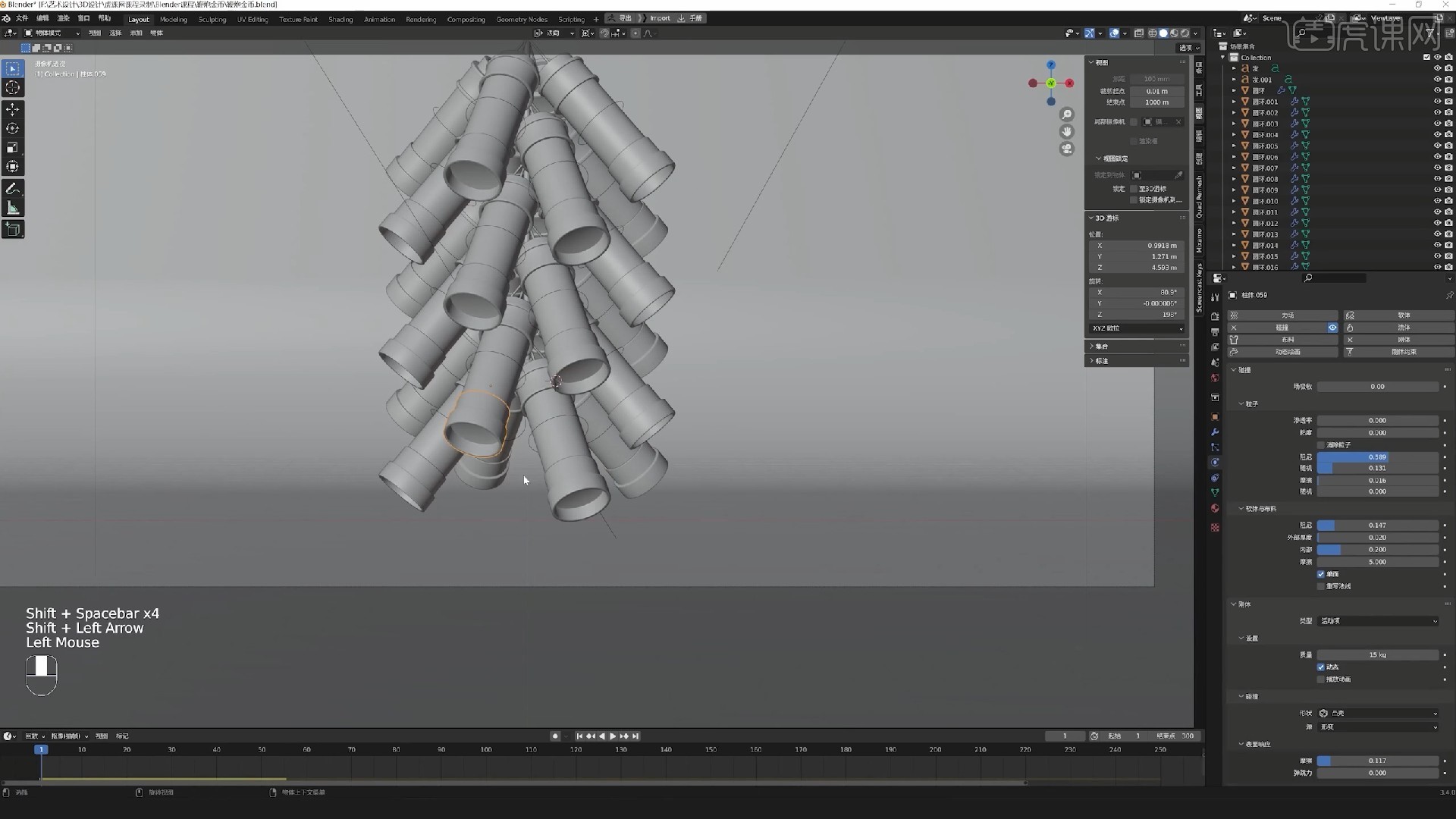
Task: Switch to the Shading workspace tab
Action: point(340,20)
